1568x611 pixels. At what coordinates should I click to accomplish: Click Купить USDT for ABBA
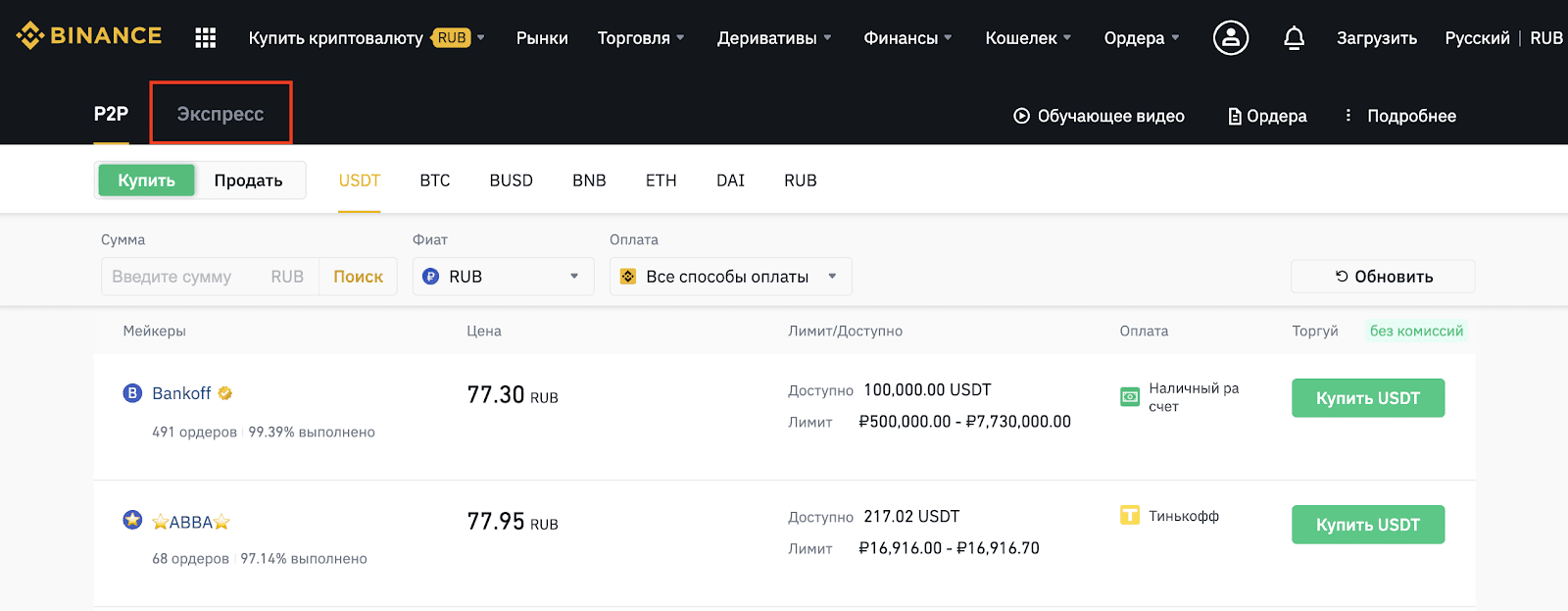pos(1368,525)
